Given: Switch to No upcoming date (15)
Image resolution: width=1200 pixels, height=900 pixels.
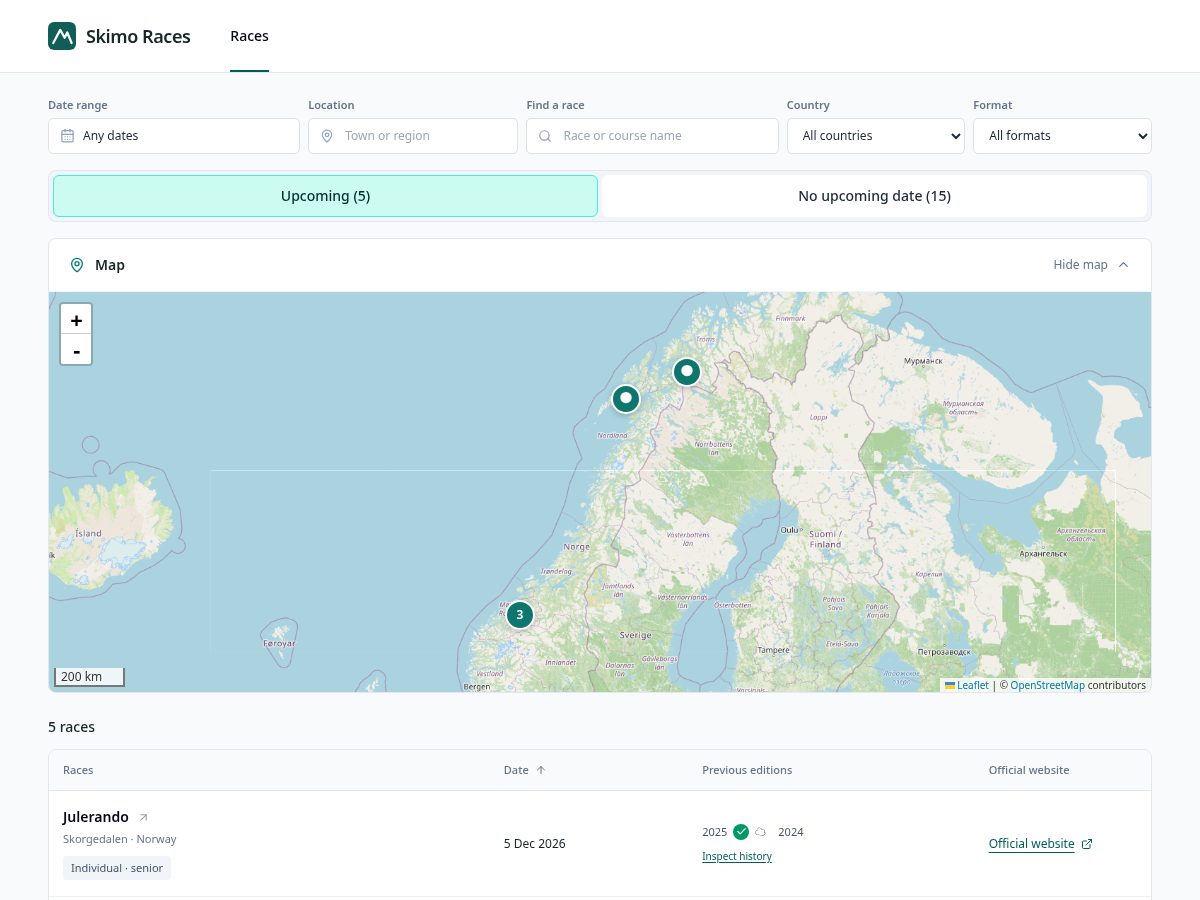Looking at the screenshot, I should 874,196.
